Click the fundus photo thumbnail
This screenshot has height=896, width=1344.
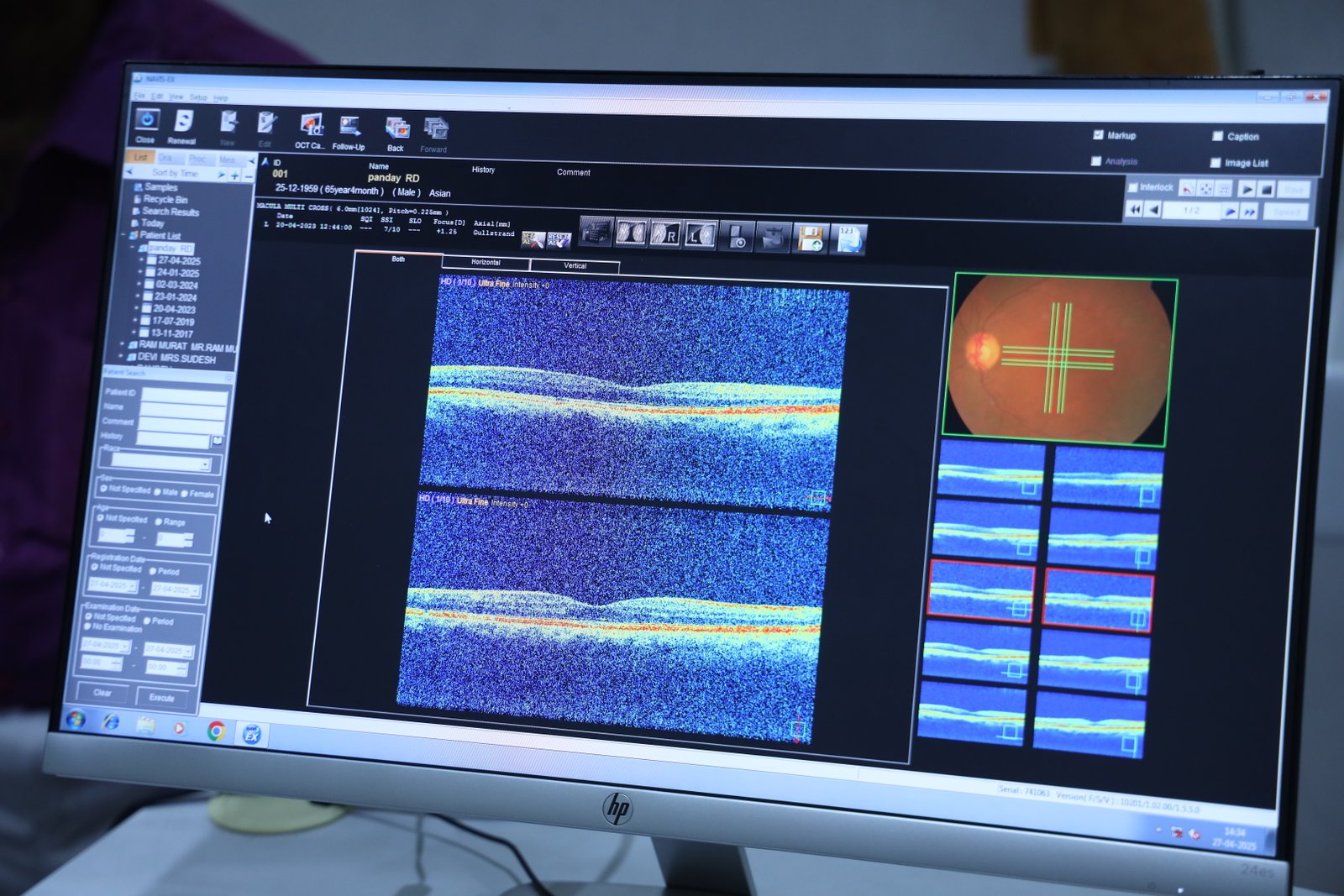(1060, 360)
